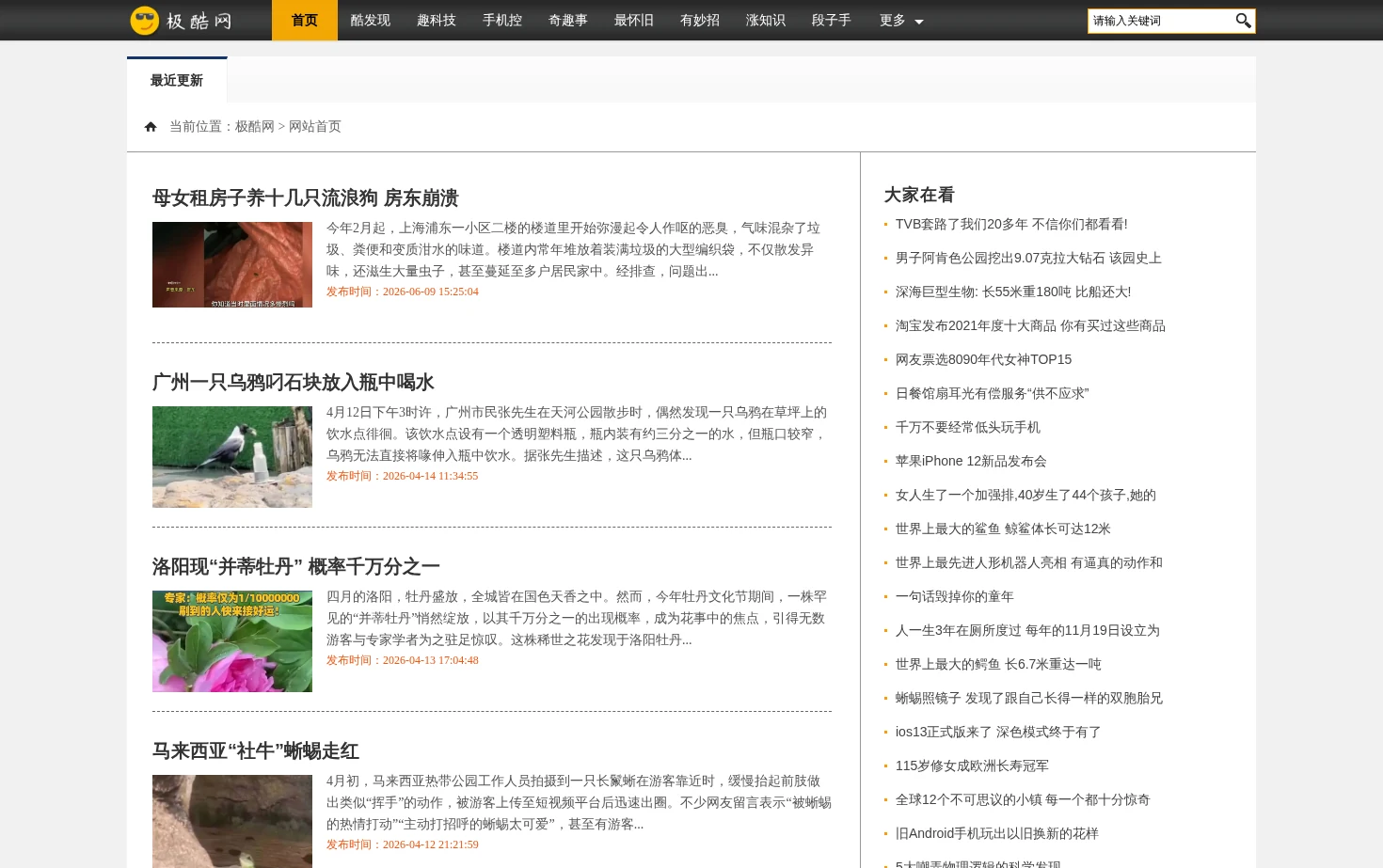1383x868 pixels.
Task: Click the 大家在看 sidebar heading
Action: [919, 195]
